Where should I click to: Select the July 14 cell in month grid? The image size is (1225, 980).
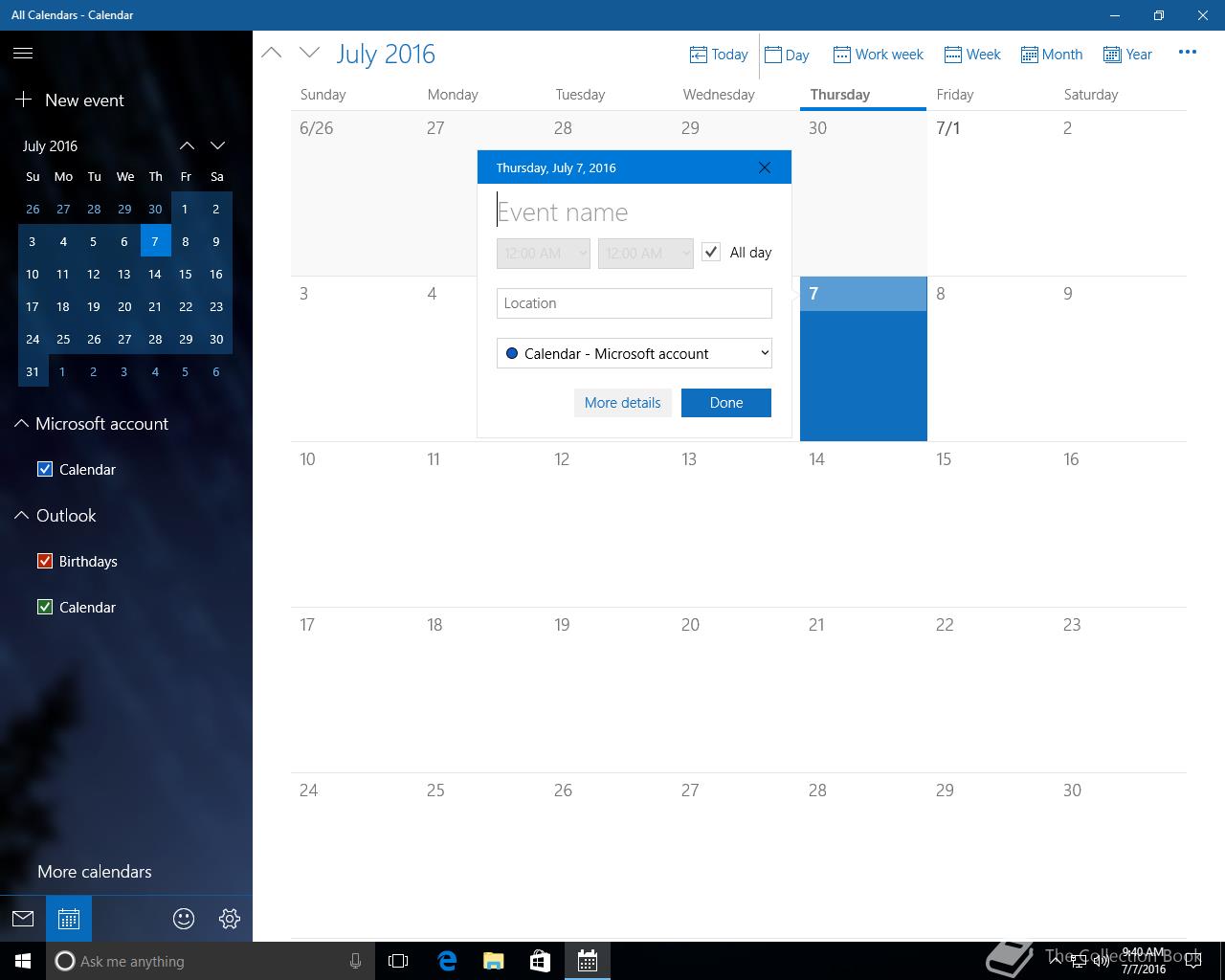(x=863, y=524)
